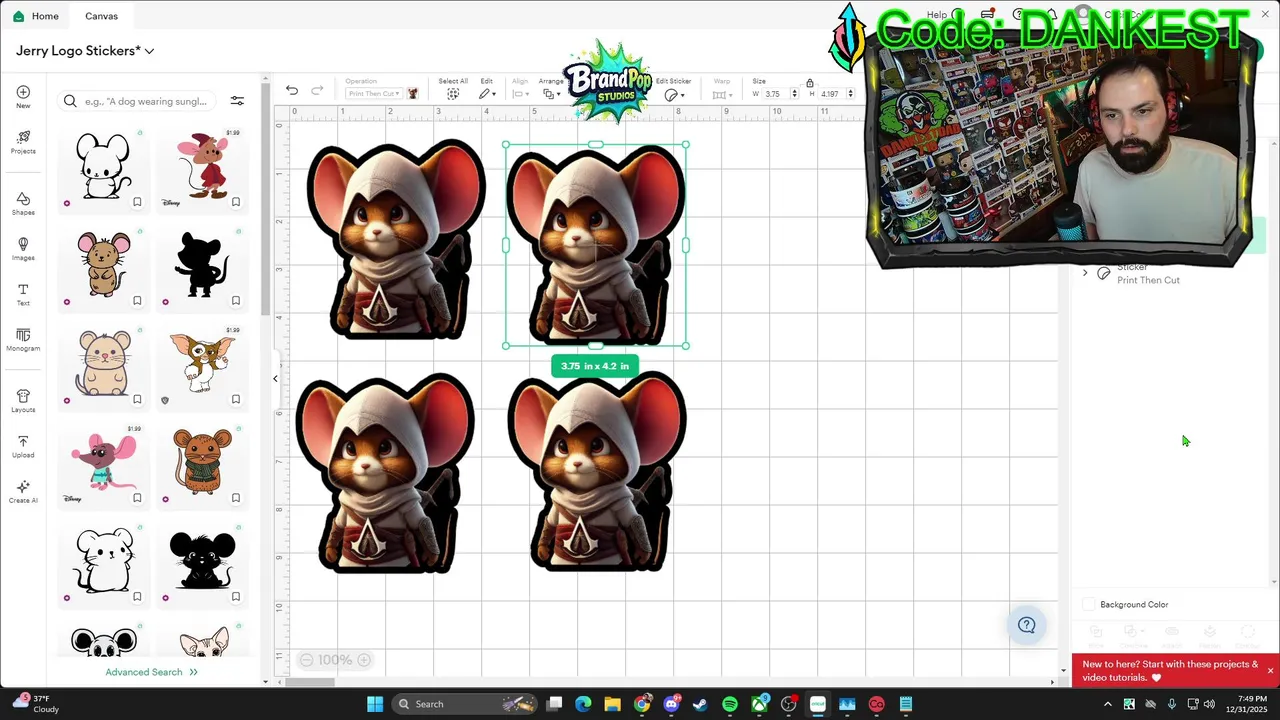
Task: Click the Width size input field
Action: click(x=775, y=94)
